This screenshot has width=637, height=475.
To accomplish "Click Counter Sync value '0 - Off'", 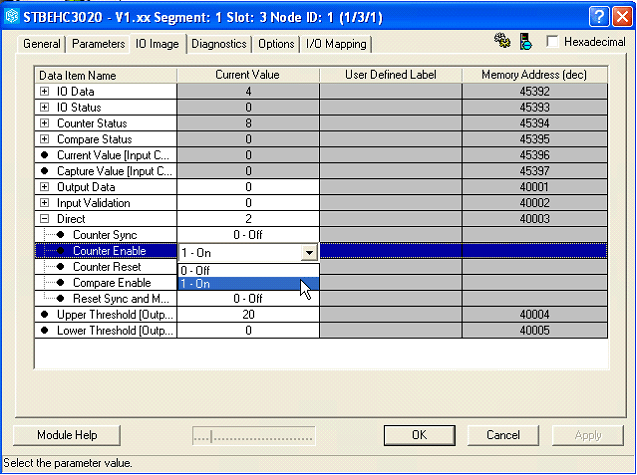I will pos(248,235).
